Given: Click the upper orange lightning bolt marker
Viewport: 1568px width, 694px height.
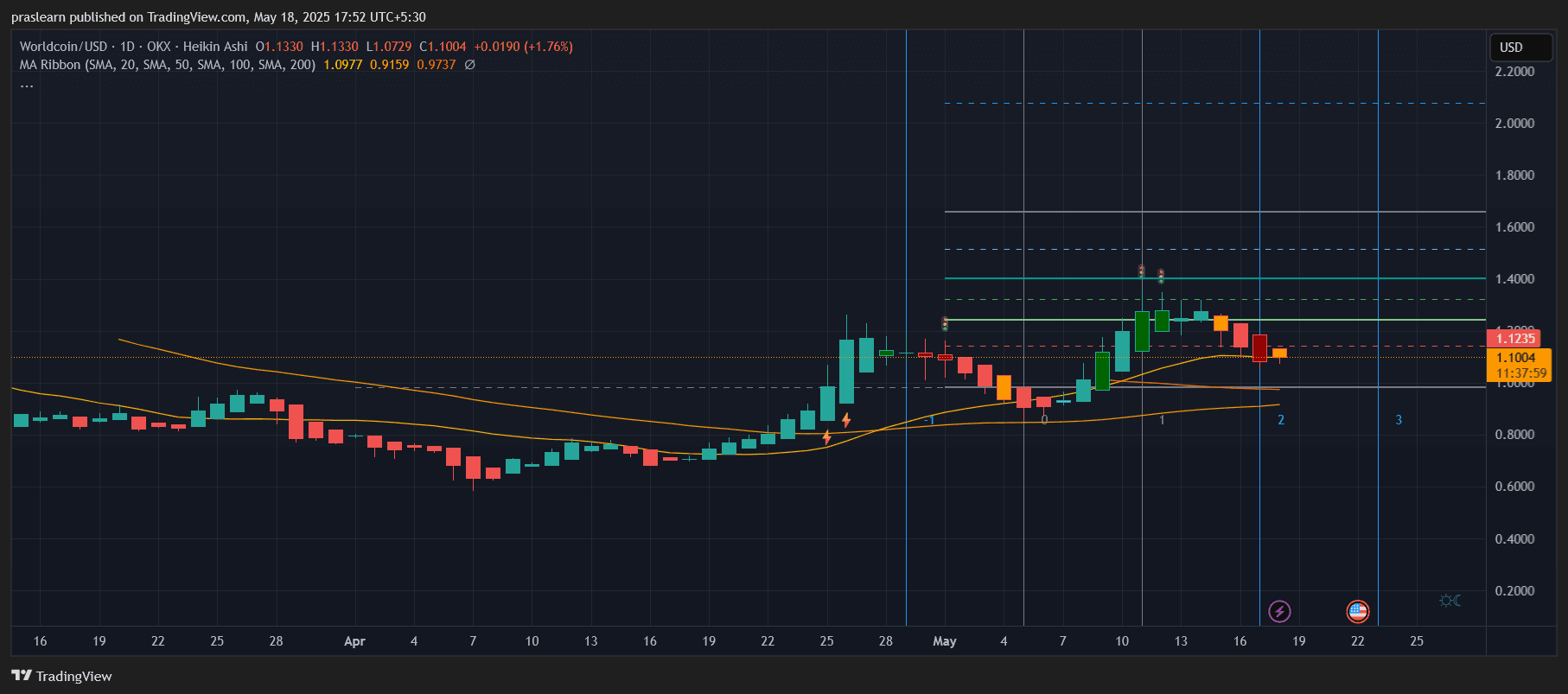Looking at the screenshot, I should coord(846,419).
